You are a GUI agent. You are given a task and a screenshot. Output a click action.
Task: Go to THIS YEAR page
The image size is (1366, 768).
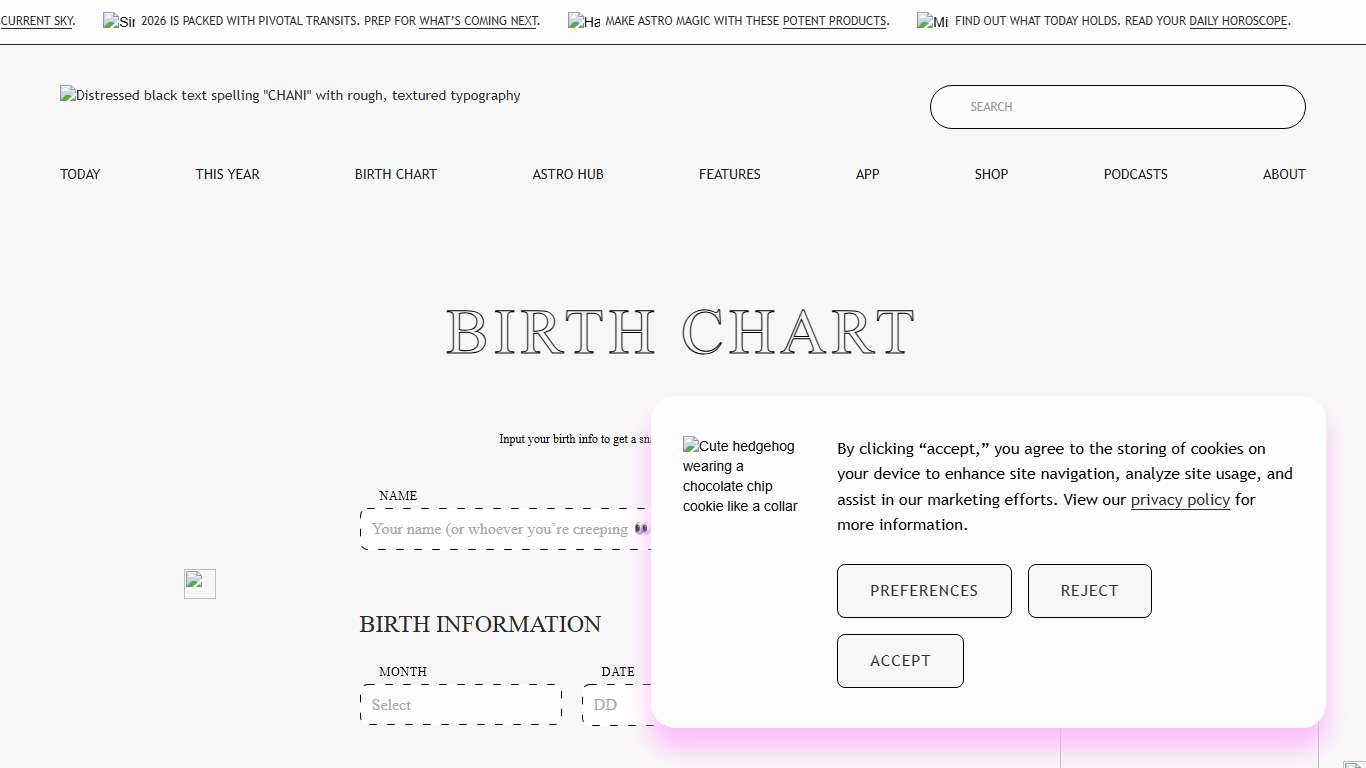[227, 174]
